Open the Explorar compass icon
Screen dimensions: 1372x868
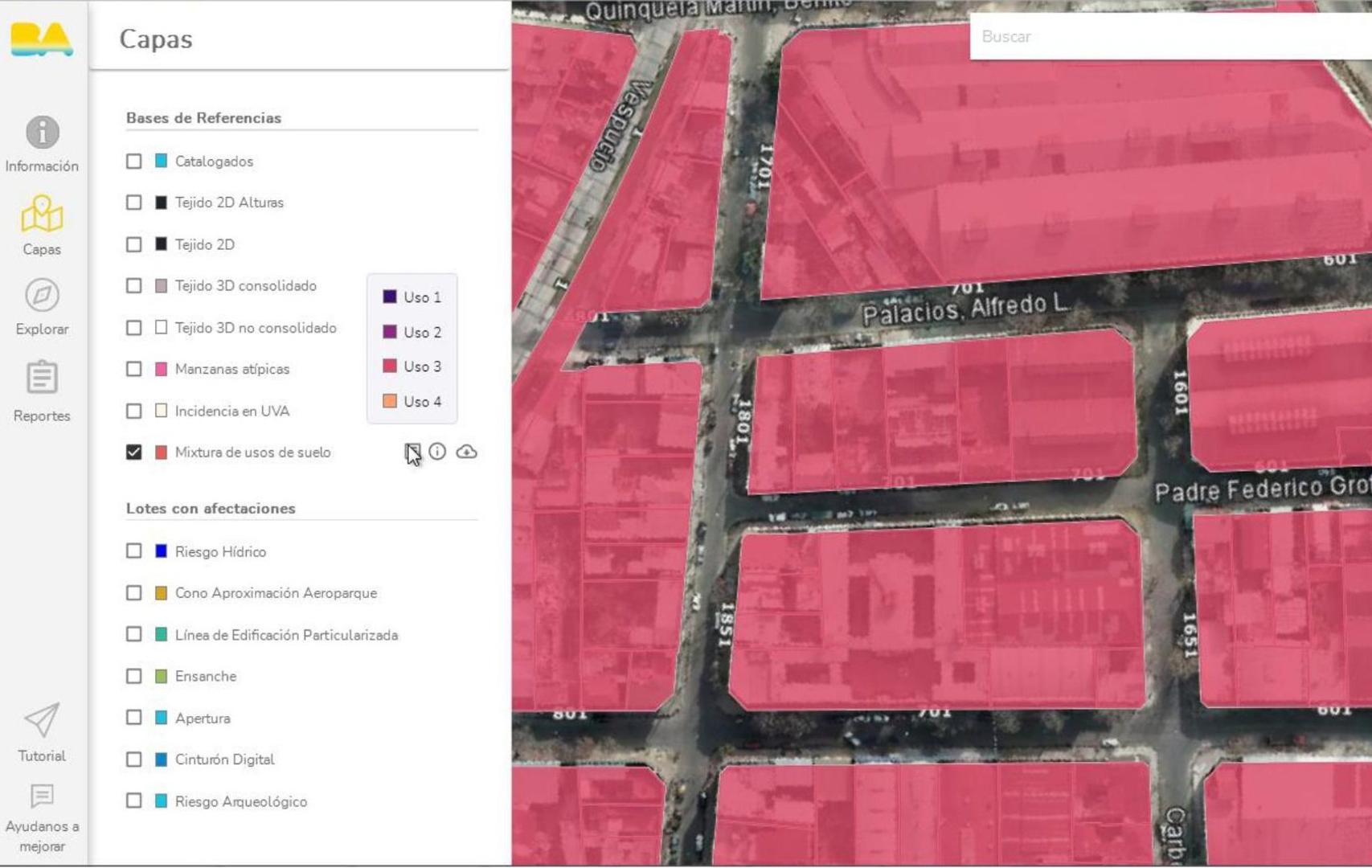pyautogui.click(x=42, y=295)
